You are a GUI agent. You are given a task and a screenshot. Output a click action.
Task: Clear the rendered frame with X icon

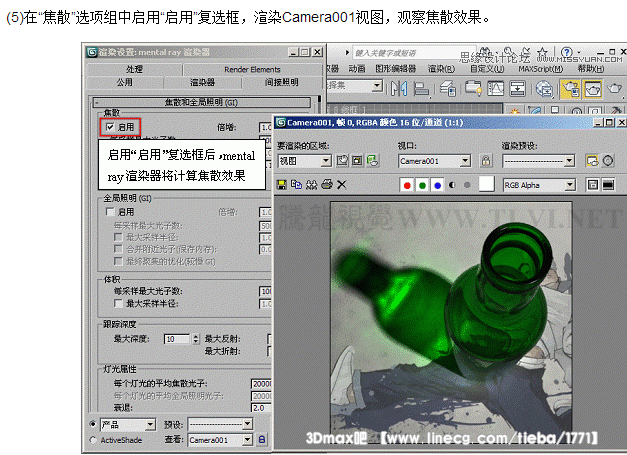[341, 185]
